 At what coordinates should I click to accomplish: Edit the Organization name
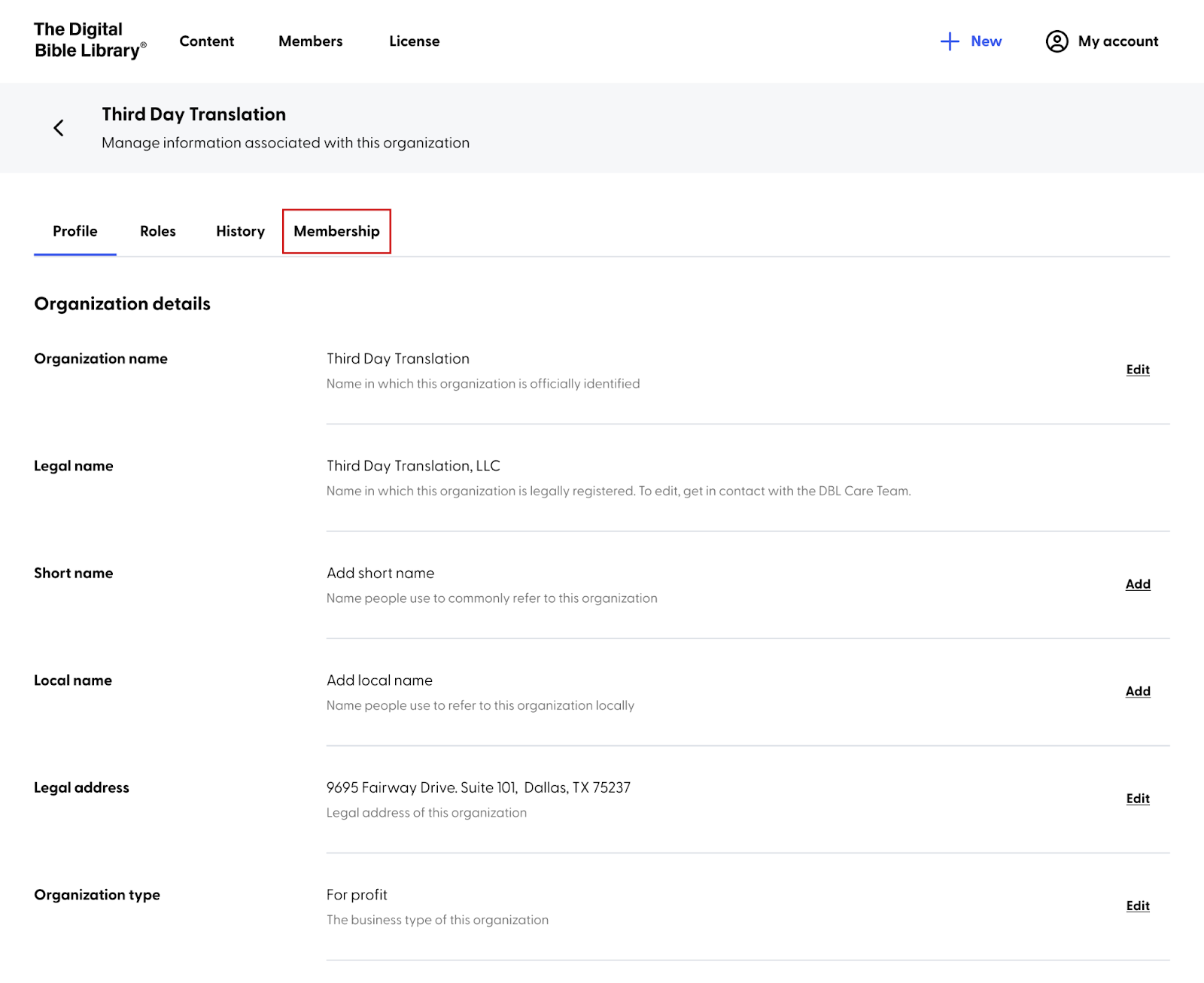click(x=1138, y=370)
